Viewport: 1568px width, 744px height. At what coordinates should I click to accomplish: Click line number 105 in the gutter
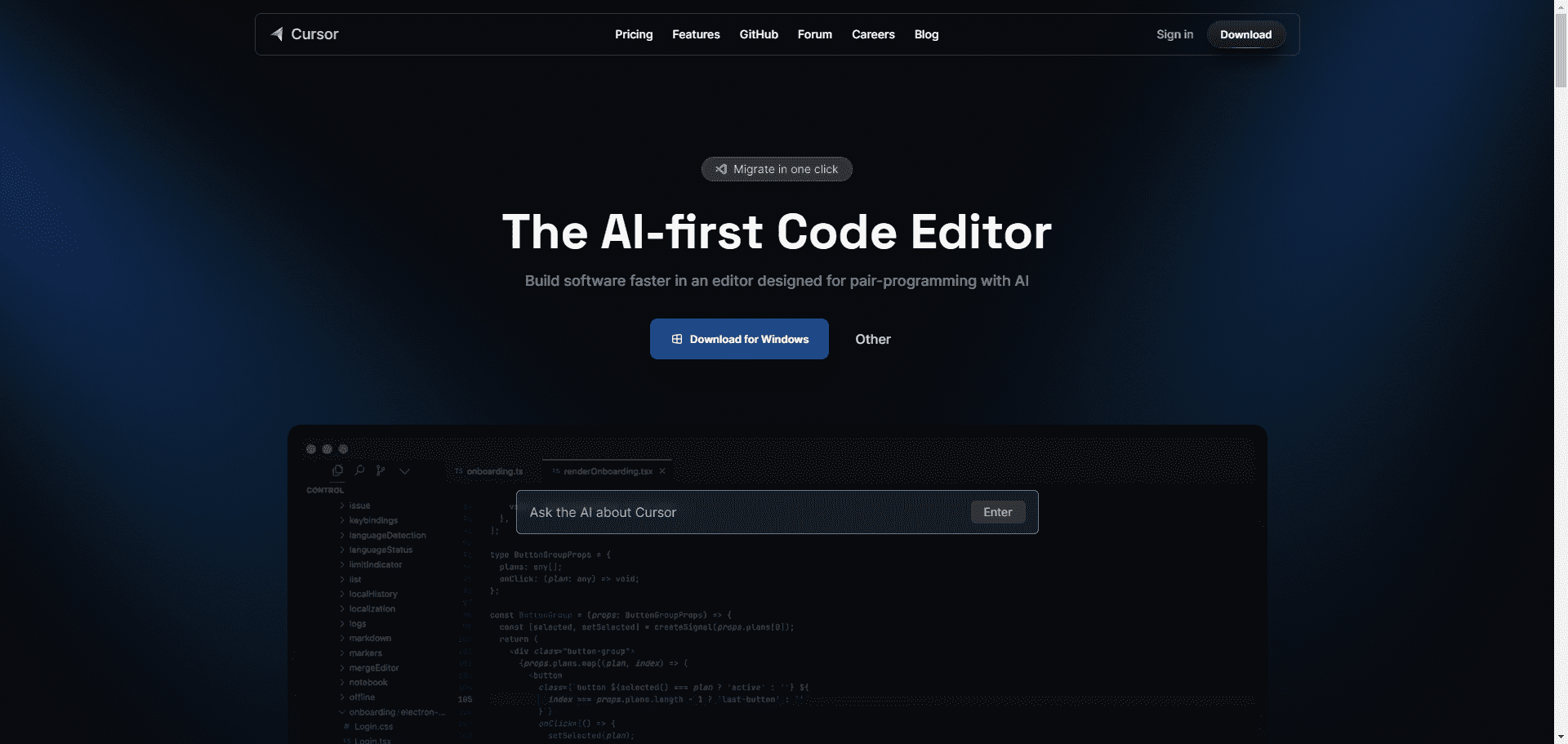pos(465,699)
